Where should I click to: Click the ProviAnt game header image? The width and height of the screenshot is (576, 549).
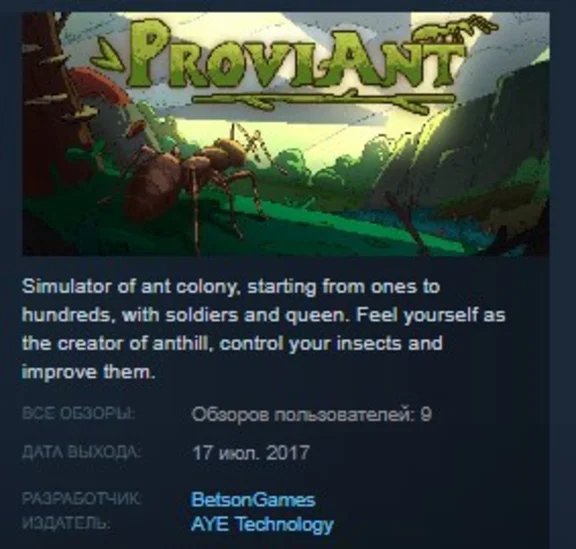coord(286,134)
